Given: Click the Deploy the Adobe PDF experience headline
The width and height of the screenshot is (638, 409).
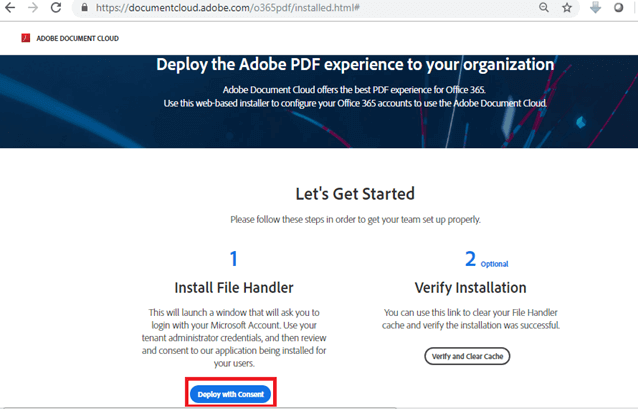Looking at the screenshot, I should (x=355, y=65).
